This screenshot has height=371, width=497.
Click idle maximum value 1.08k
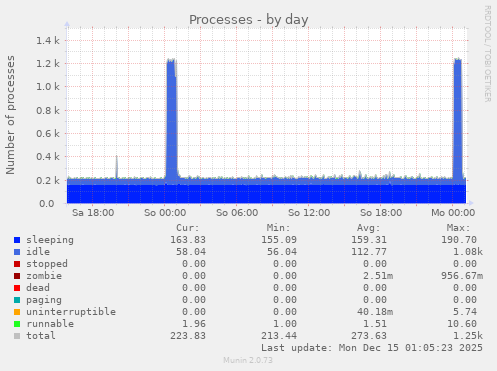[x=468, y=252]
